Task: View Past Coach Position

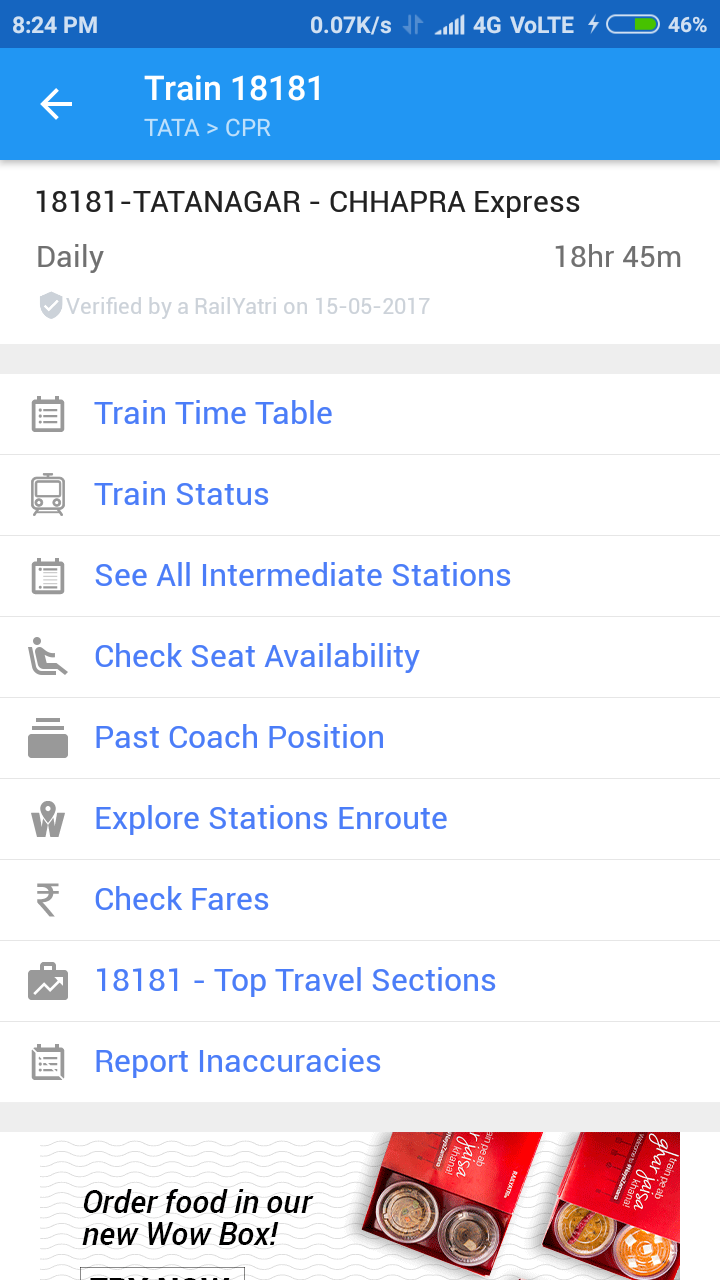Action: click(x=239, y=738)
